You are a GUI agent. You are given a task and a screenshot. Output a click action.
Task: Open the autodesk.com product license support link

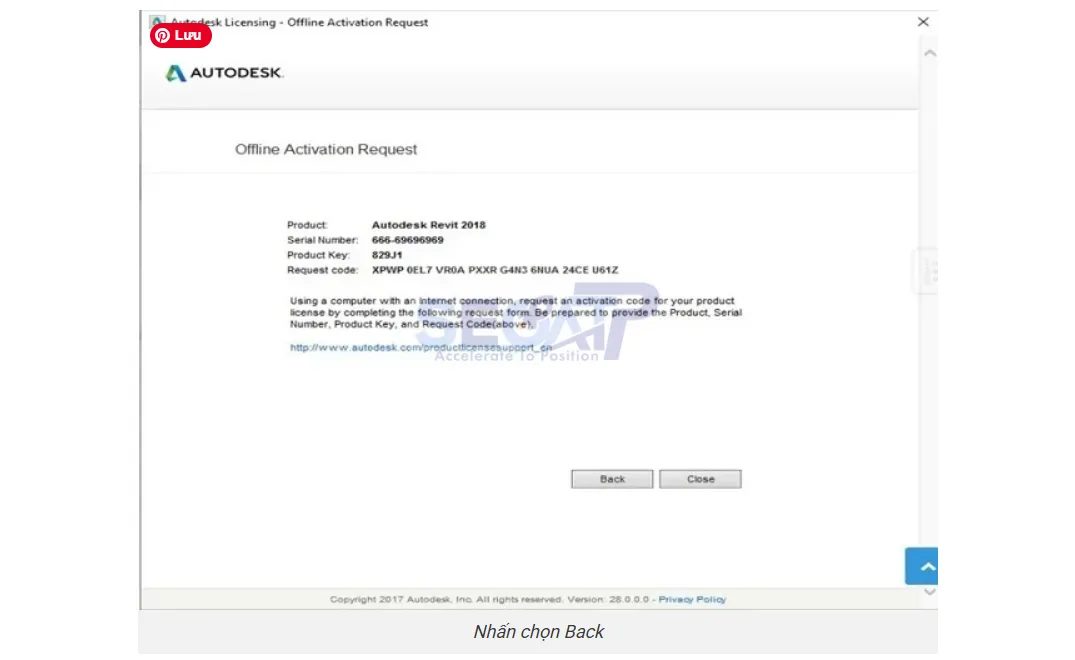tap(420, 348)
